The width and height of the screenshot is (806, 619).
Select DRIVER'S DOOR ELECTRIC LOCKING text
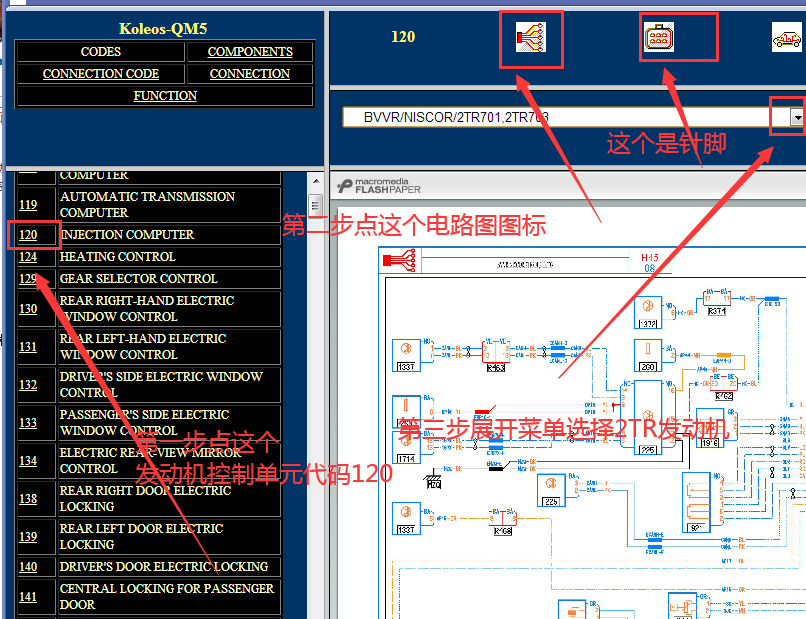click(x=164, y=567)
